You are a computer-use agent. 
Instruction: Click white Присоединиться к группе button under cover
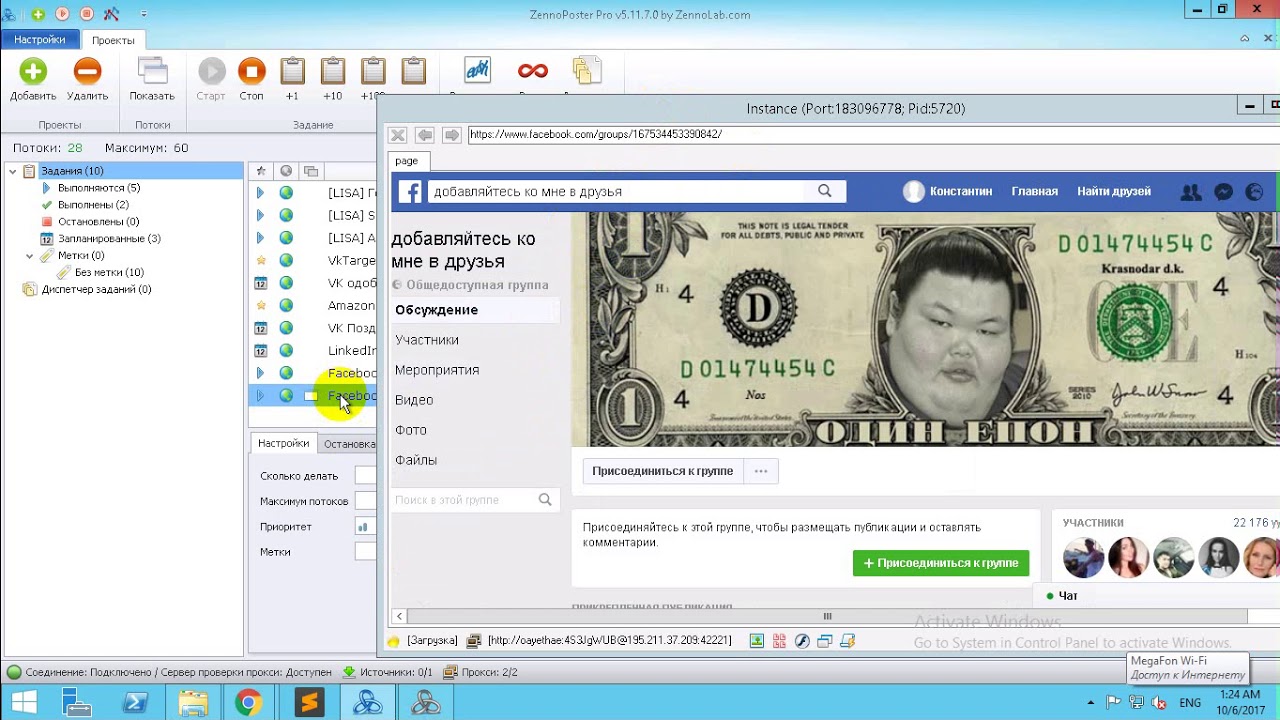point(662,471)
